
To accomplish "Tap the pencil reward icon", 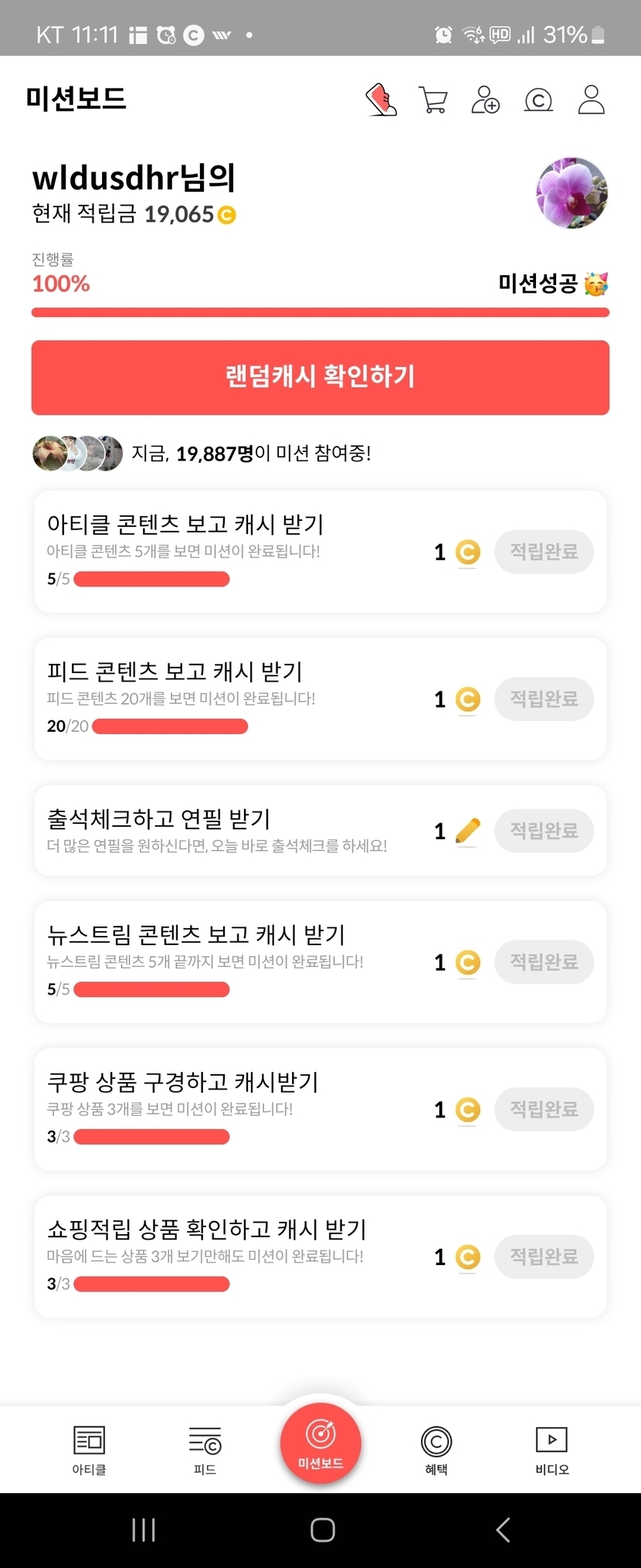I will (x=468, y=831).
